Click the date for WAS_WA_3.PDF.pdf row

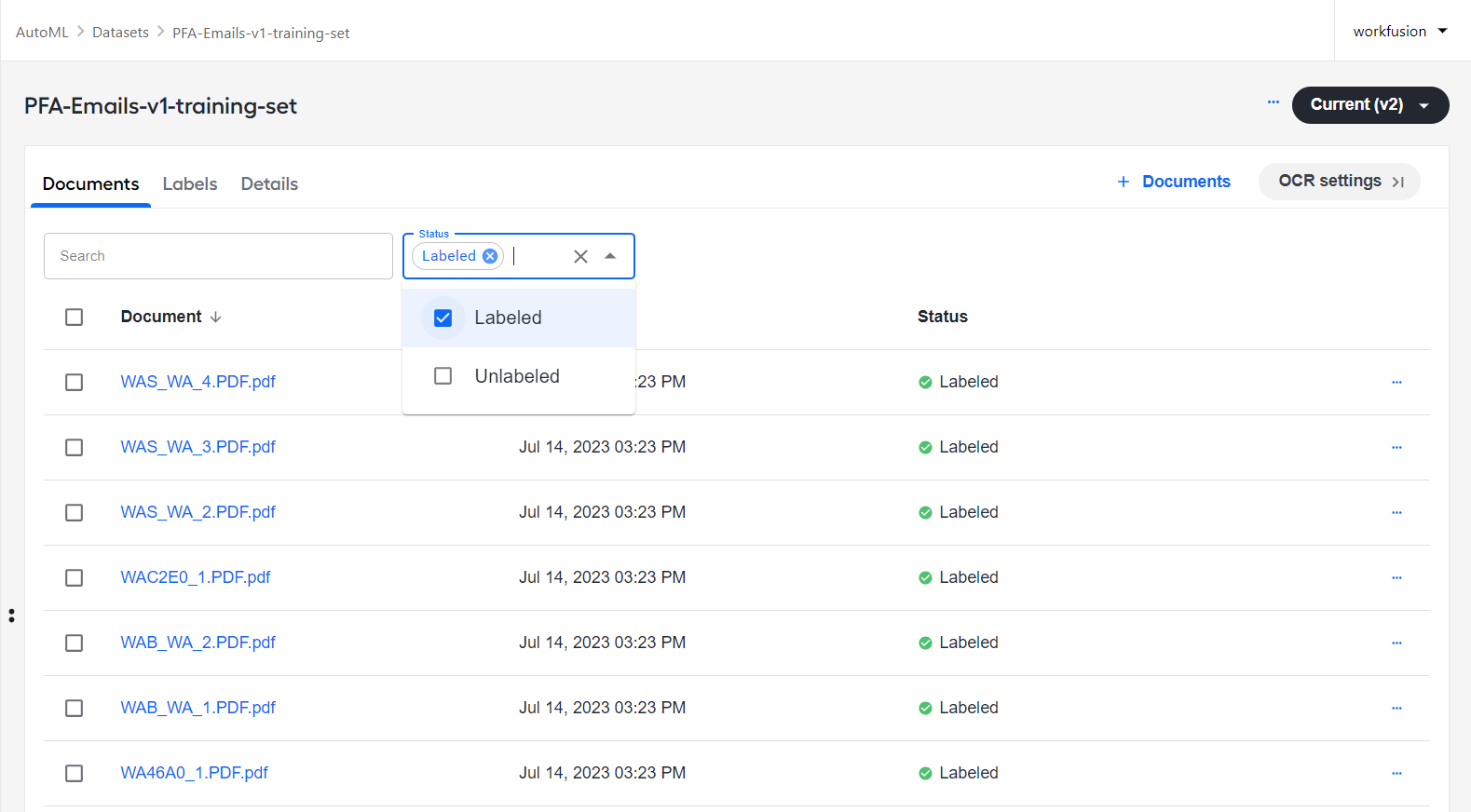(603, 447)
